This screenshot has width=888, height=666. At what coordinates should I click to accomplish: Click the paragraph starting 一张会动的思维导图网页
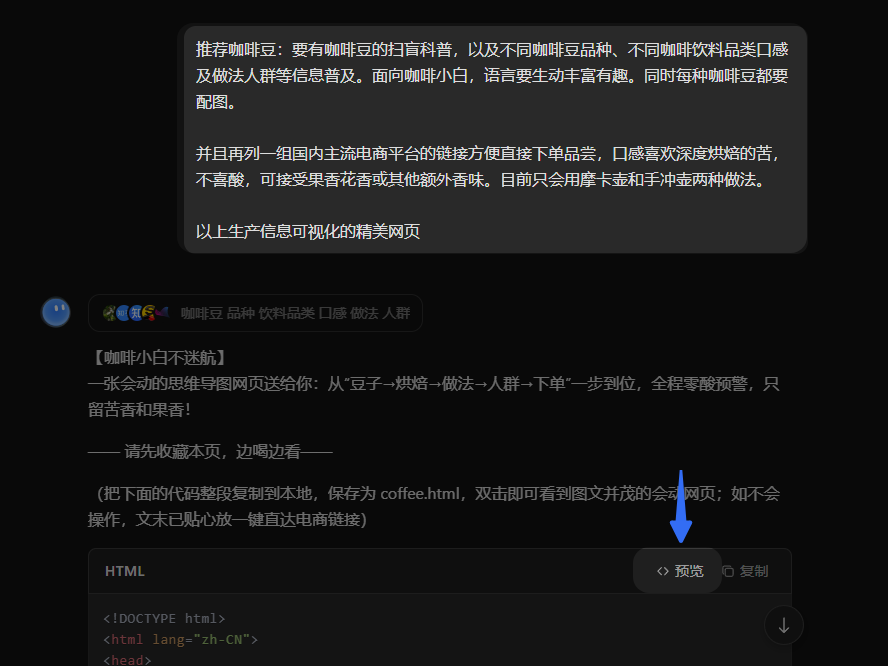[434, 396]
